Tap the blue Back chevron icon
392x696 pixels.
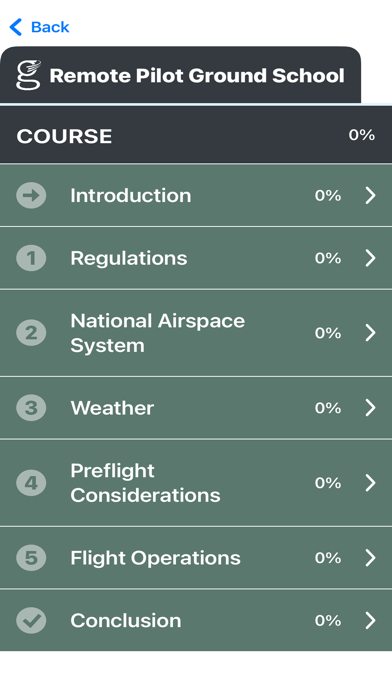point(16,27)
